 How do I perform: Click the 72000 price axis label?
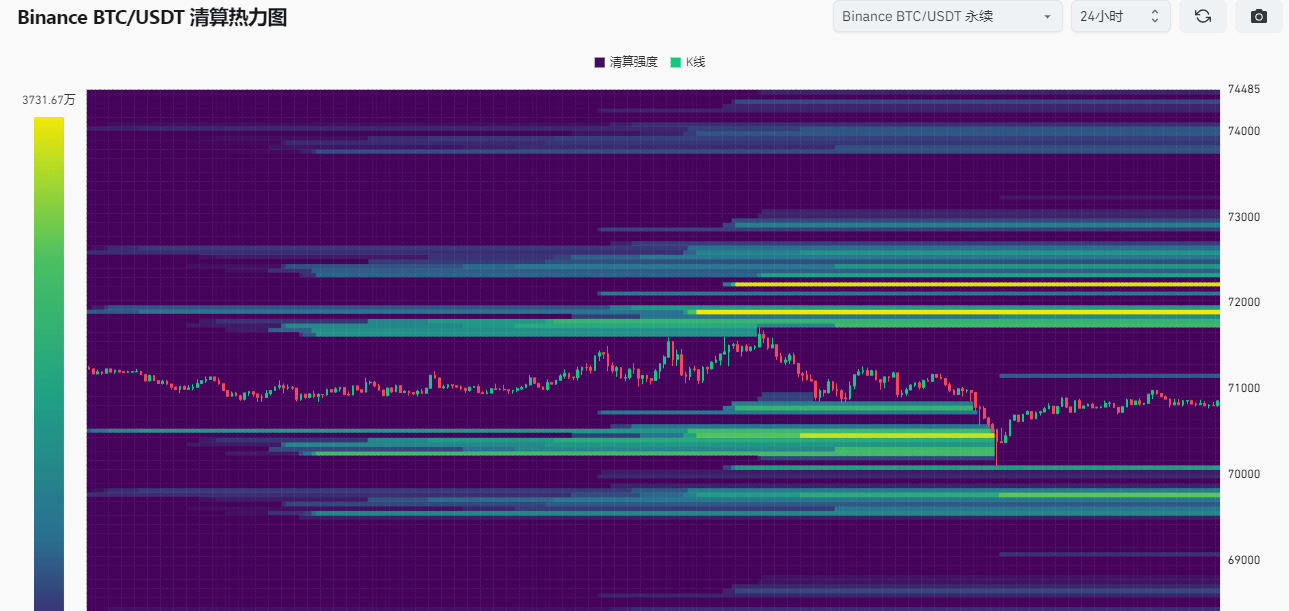(x=1244, y=302)
